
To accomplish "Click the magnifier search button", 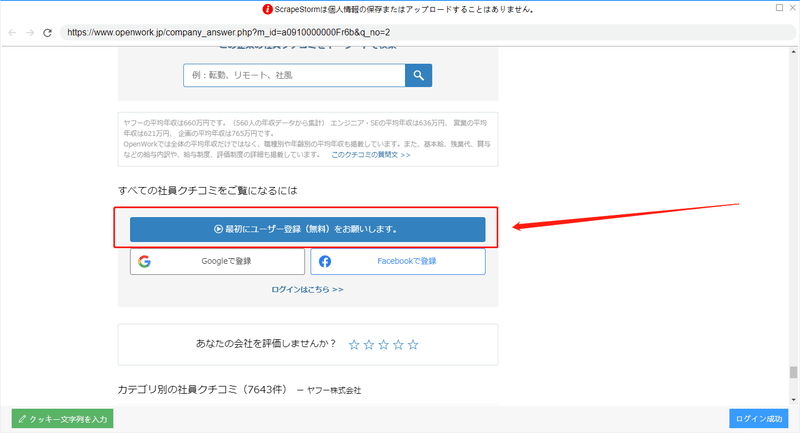I will (418, 75).
